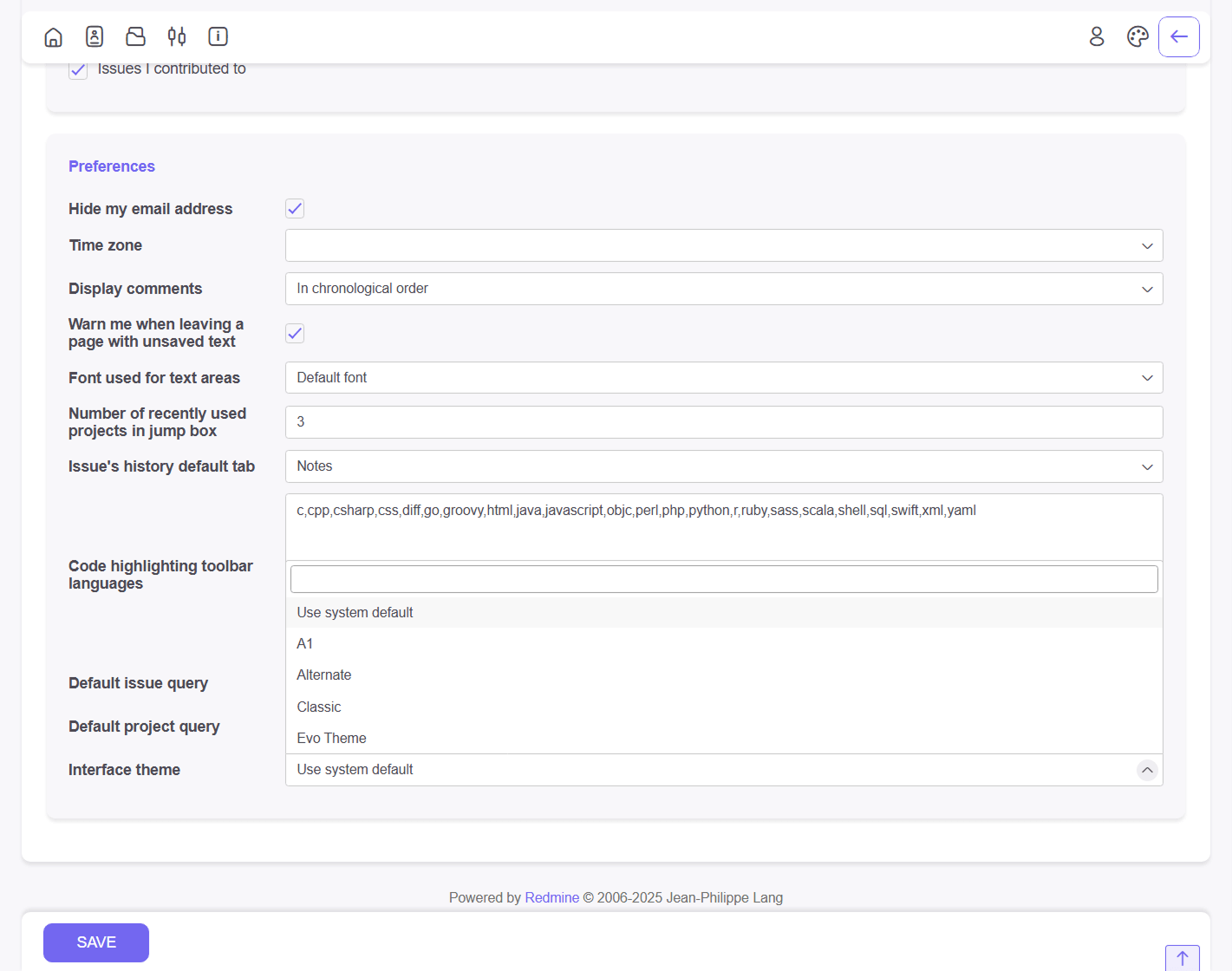Open the user account profile icon

1096,36
